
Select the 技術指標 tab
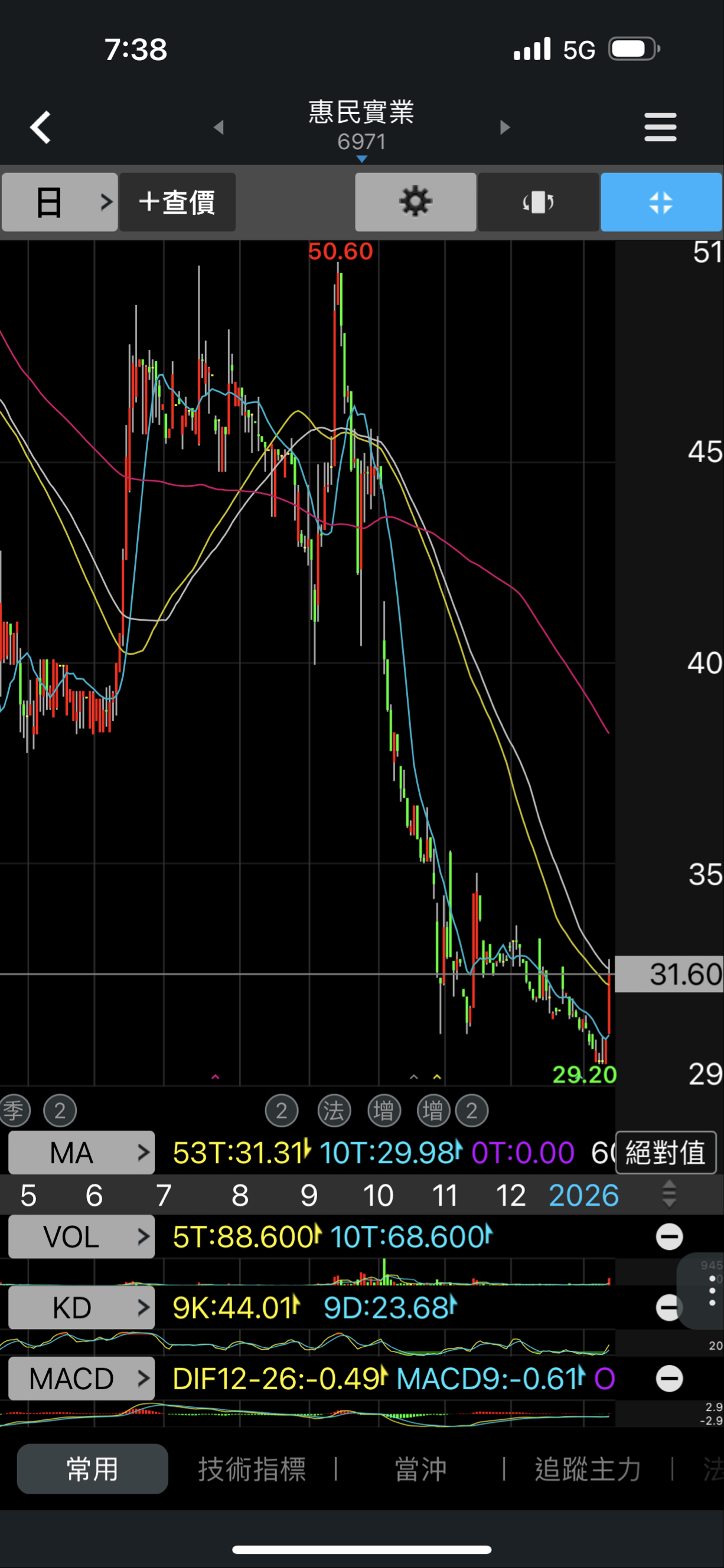(x=252, y=1468)
